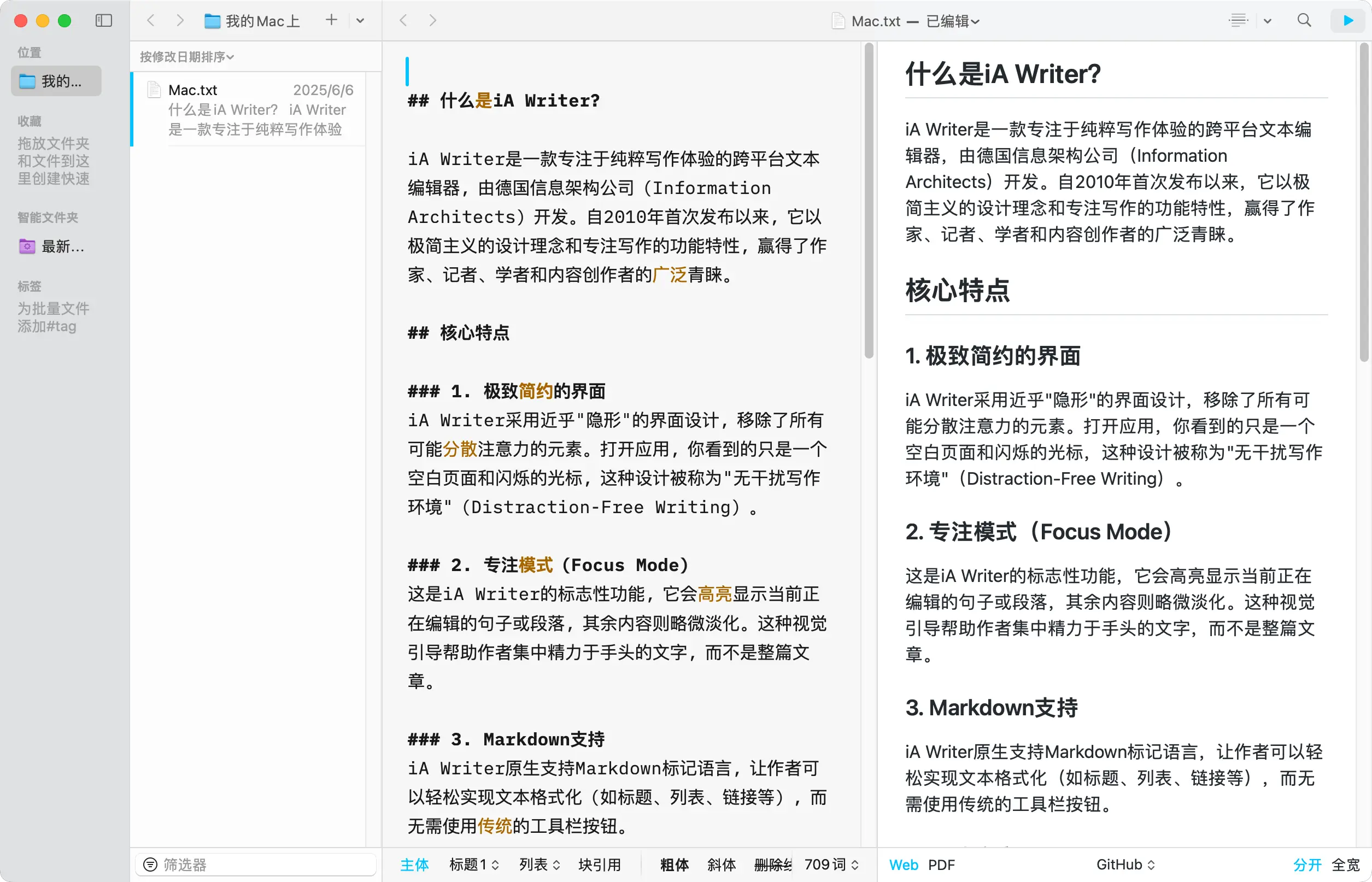Click the '### 1. 极致简约的界面' editor heading
The width and height of the screenshot is (1372, 882).
[x=506, y=391]
